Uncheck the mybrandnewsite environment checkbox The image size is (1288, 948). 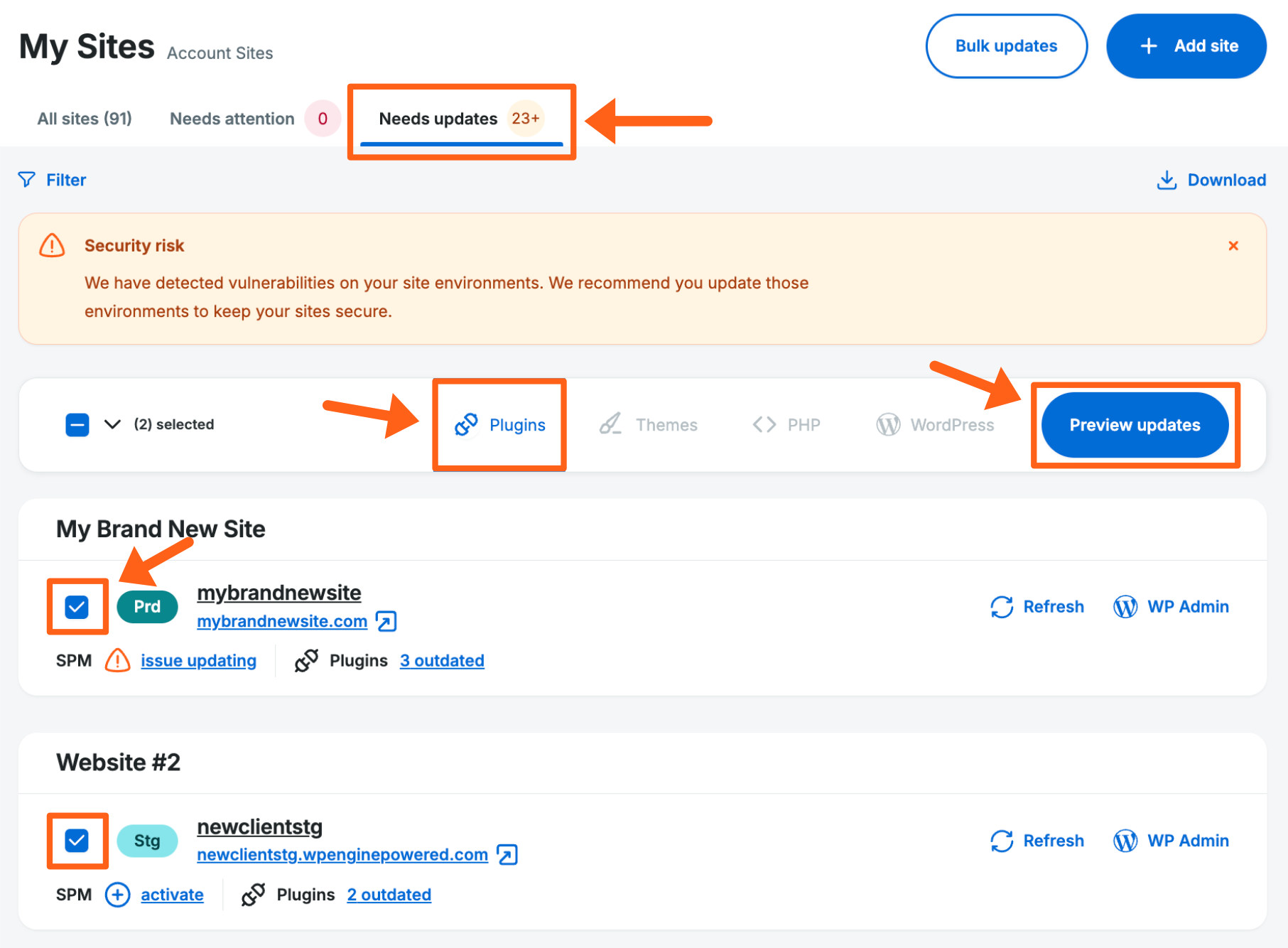77,606
